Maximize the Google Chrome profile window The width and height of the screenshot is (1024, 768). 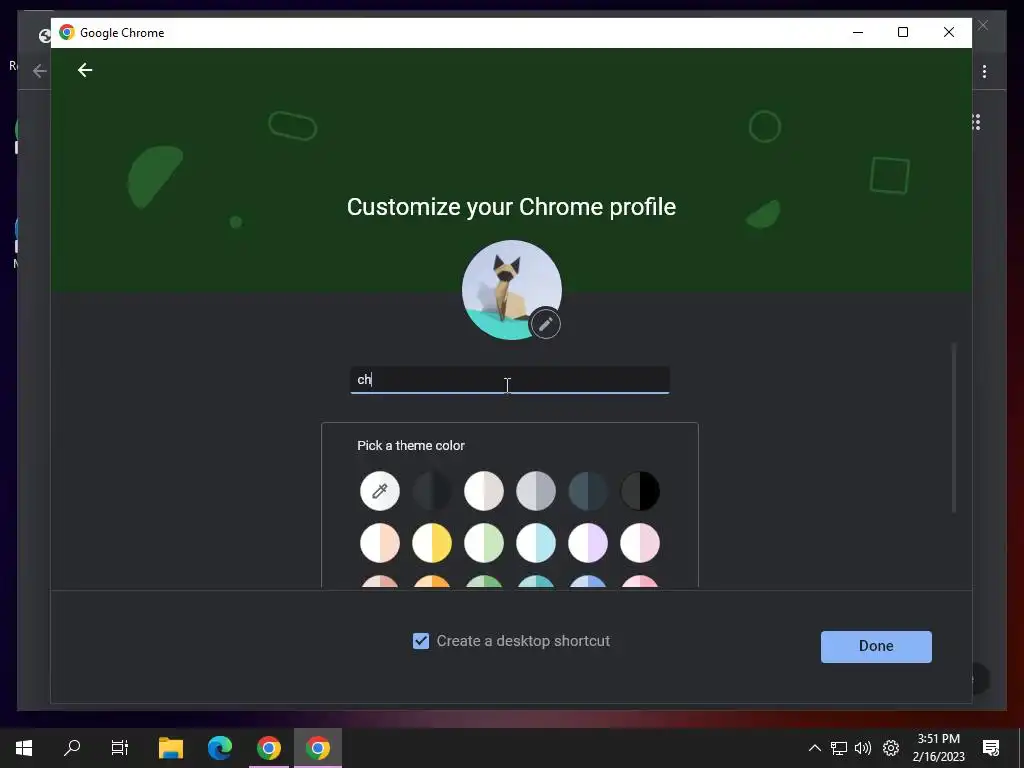[x=903, y=32]
